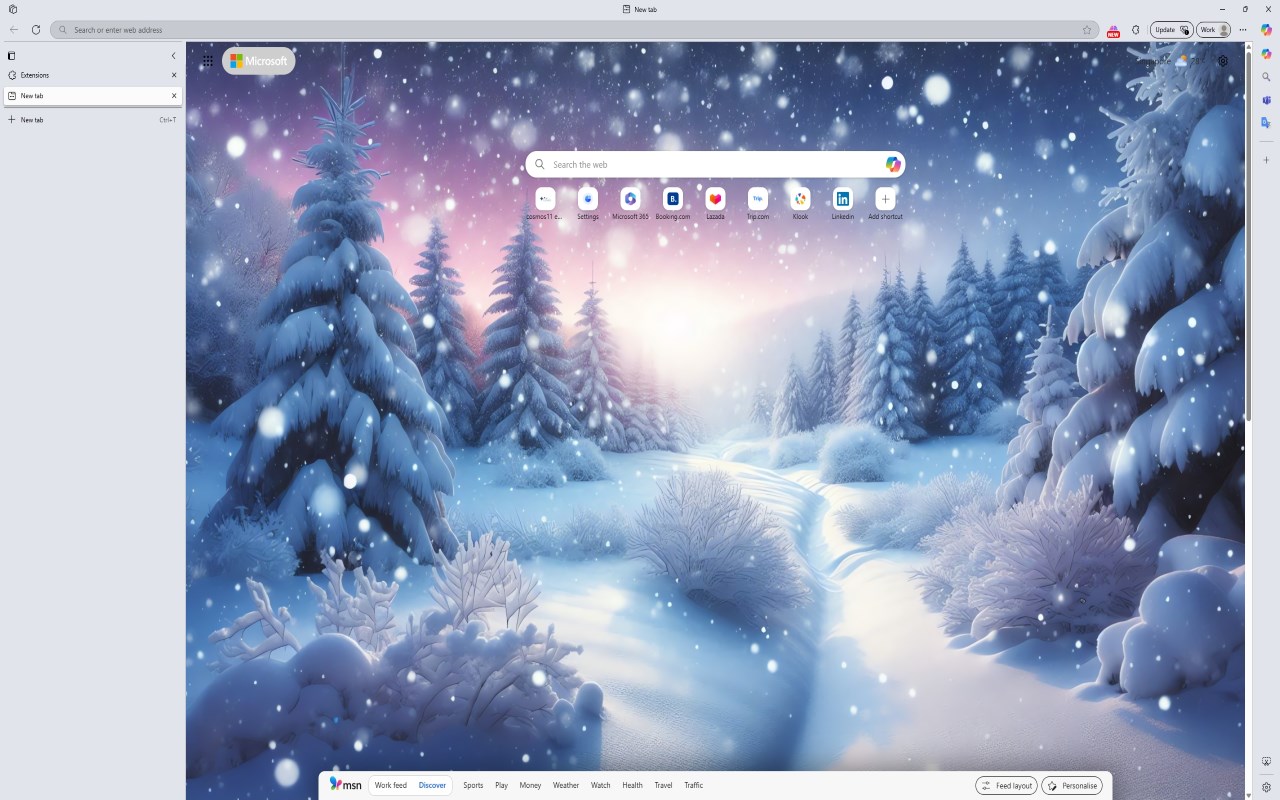
Task: Click the Microsoft logo button
Action: (x=259, y=61)
